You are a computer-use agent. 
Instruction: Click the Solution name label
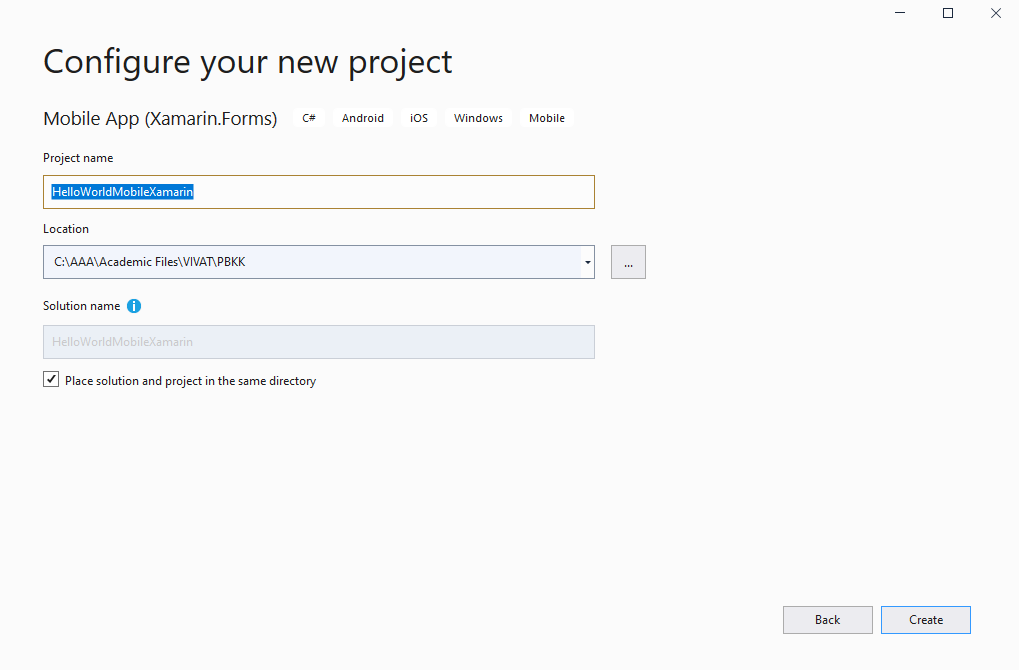pyautogui.click(x=81, y=306)
